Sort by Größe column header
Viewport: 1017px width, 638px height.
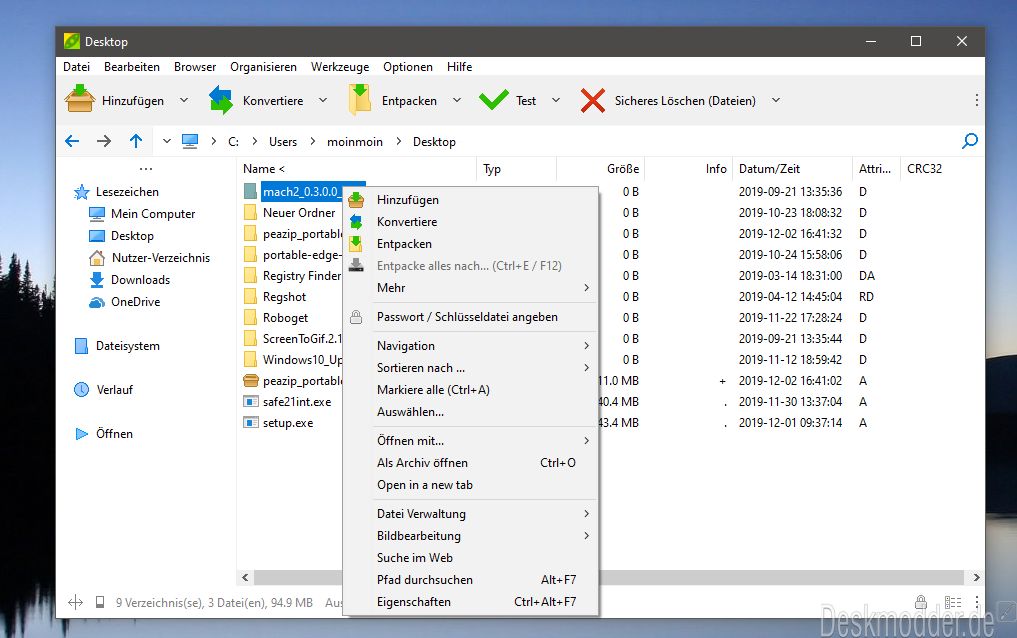tap(601, 169)
